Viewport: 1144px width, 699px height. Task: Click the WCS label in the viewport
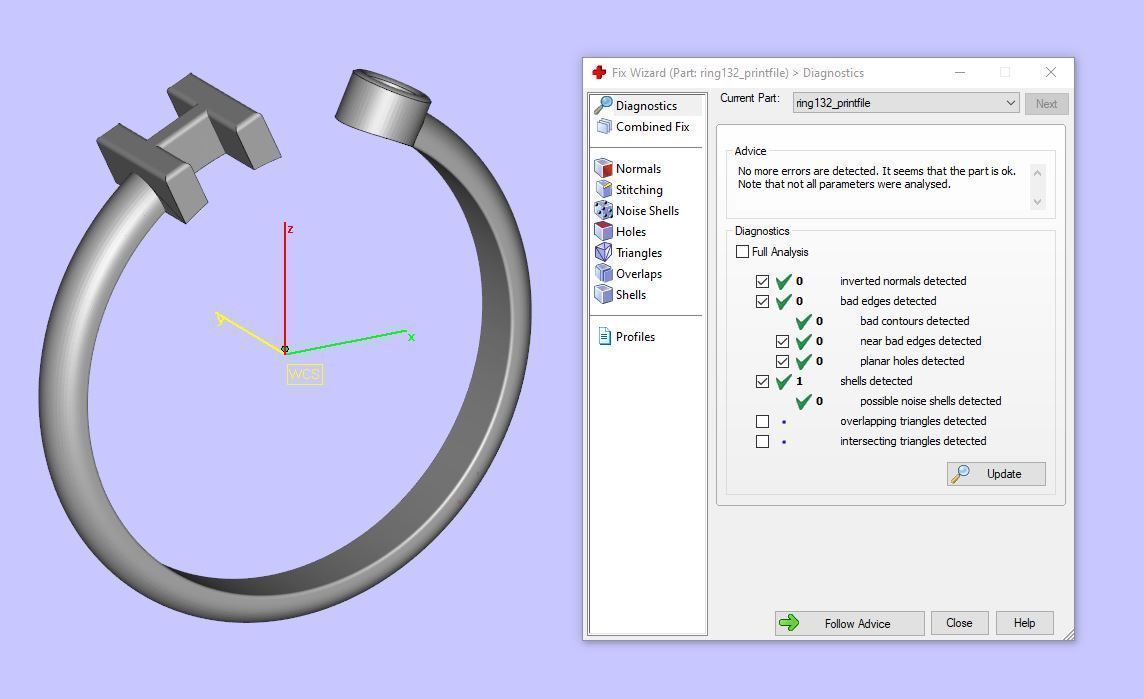[304, 375]
